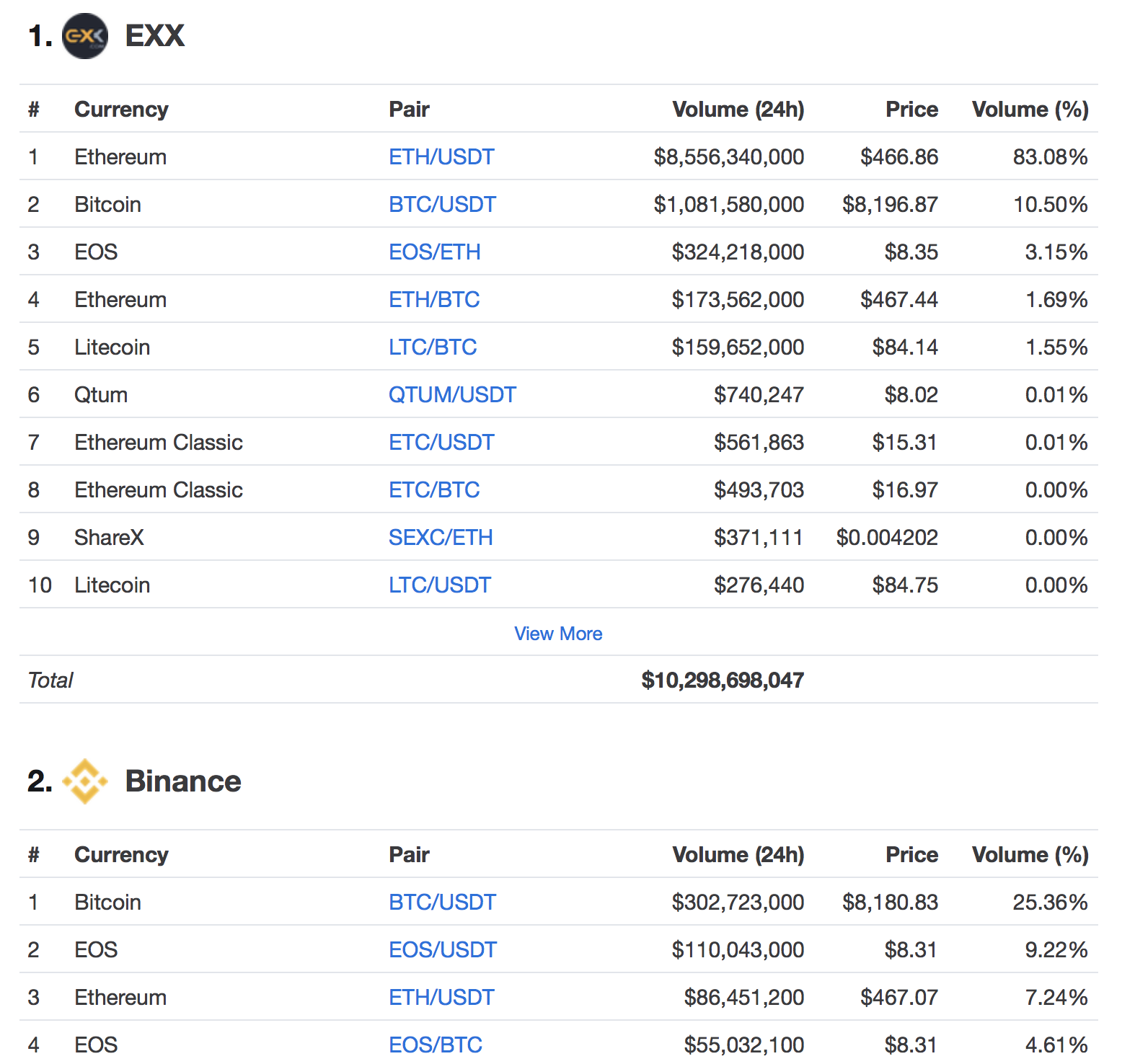Select the SEXC/ETH trading pair
The image size is (1135, 1064).
[441, 537]
